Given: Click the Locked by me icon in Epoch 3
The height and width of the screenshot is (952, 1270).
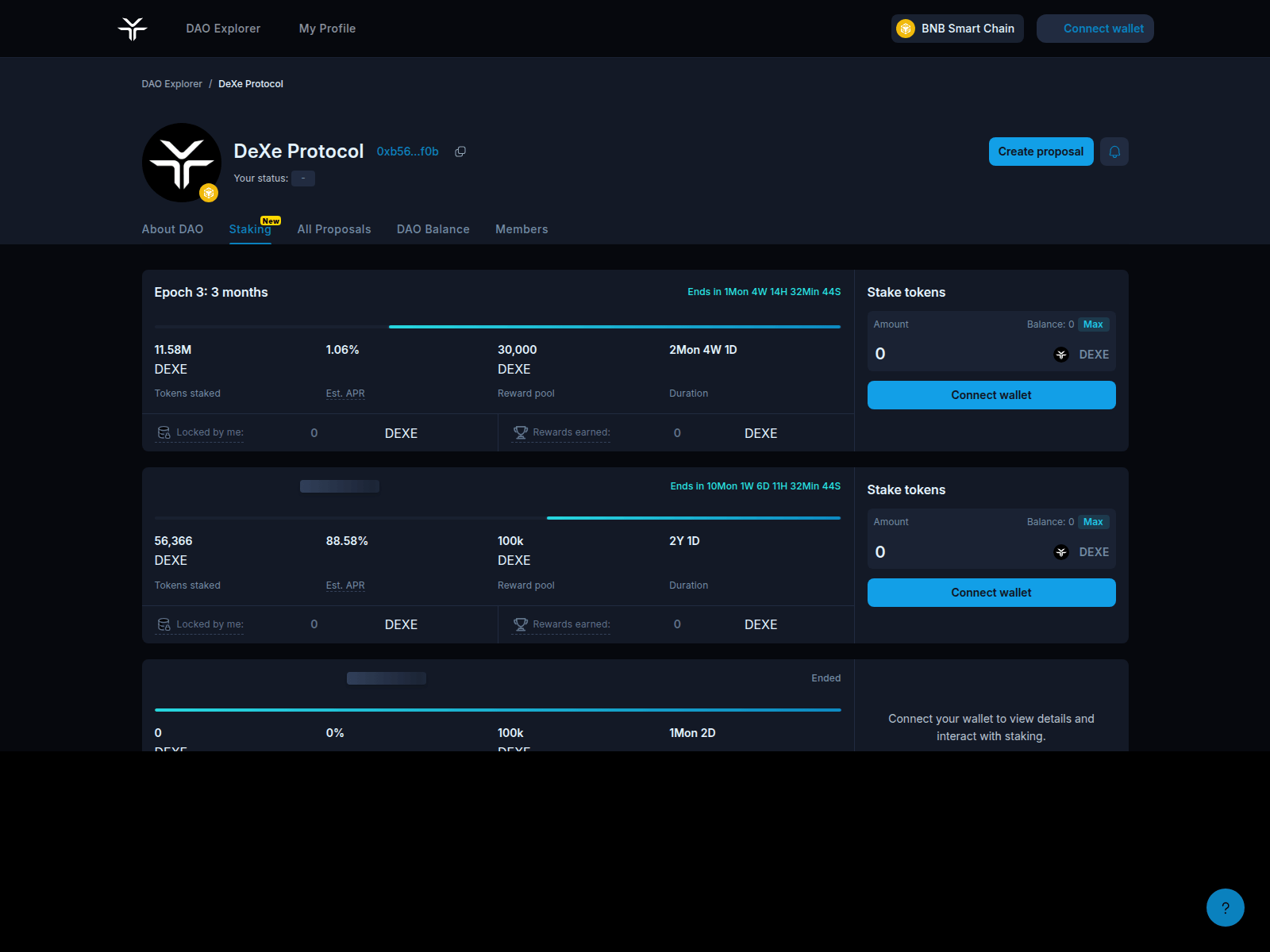Looking at the screenshot, I should (x=164, y=432).
